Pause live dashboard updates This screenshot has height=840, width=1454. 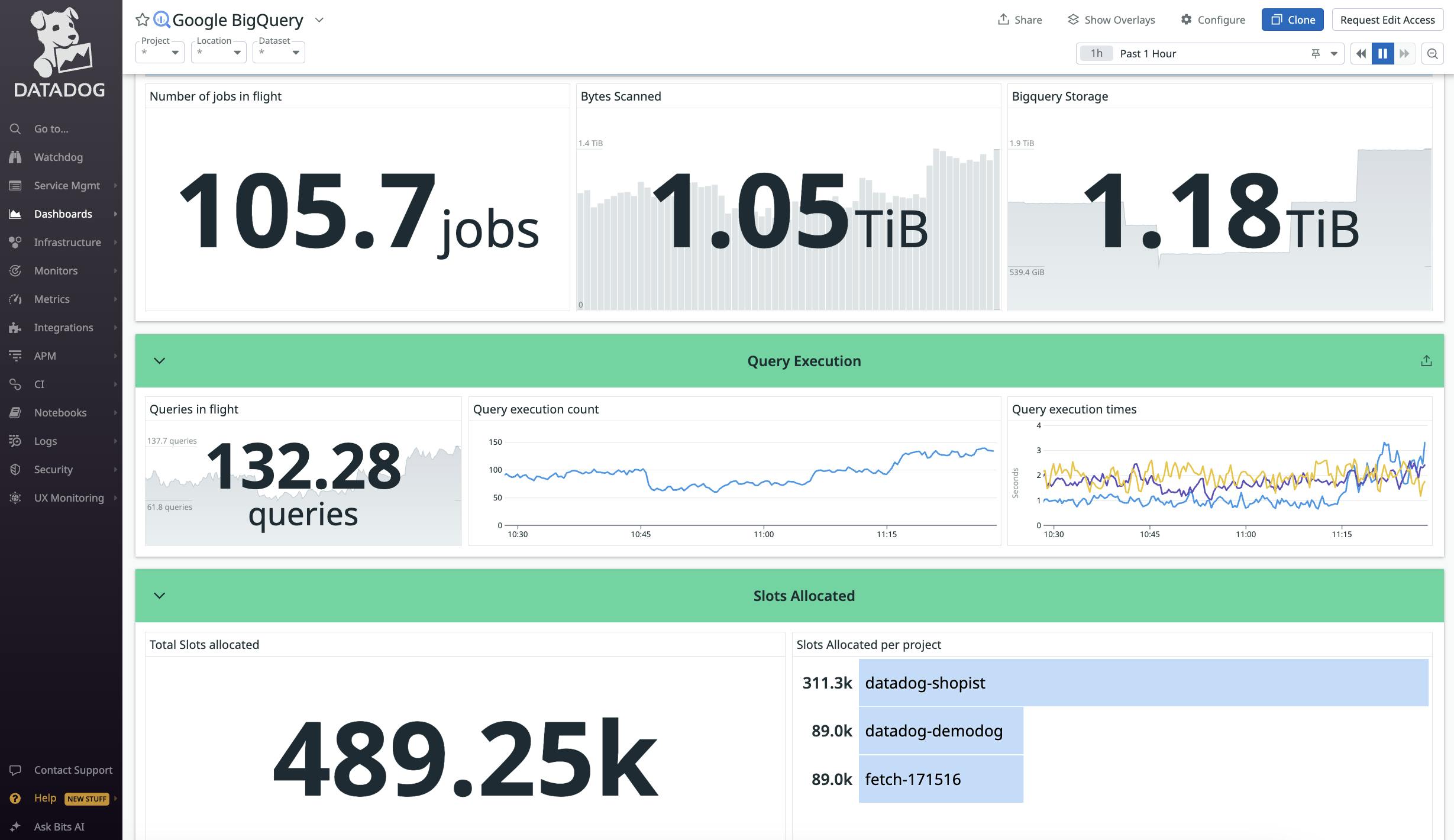(x=1382, y=54)
